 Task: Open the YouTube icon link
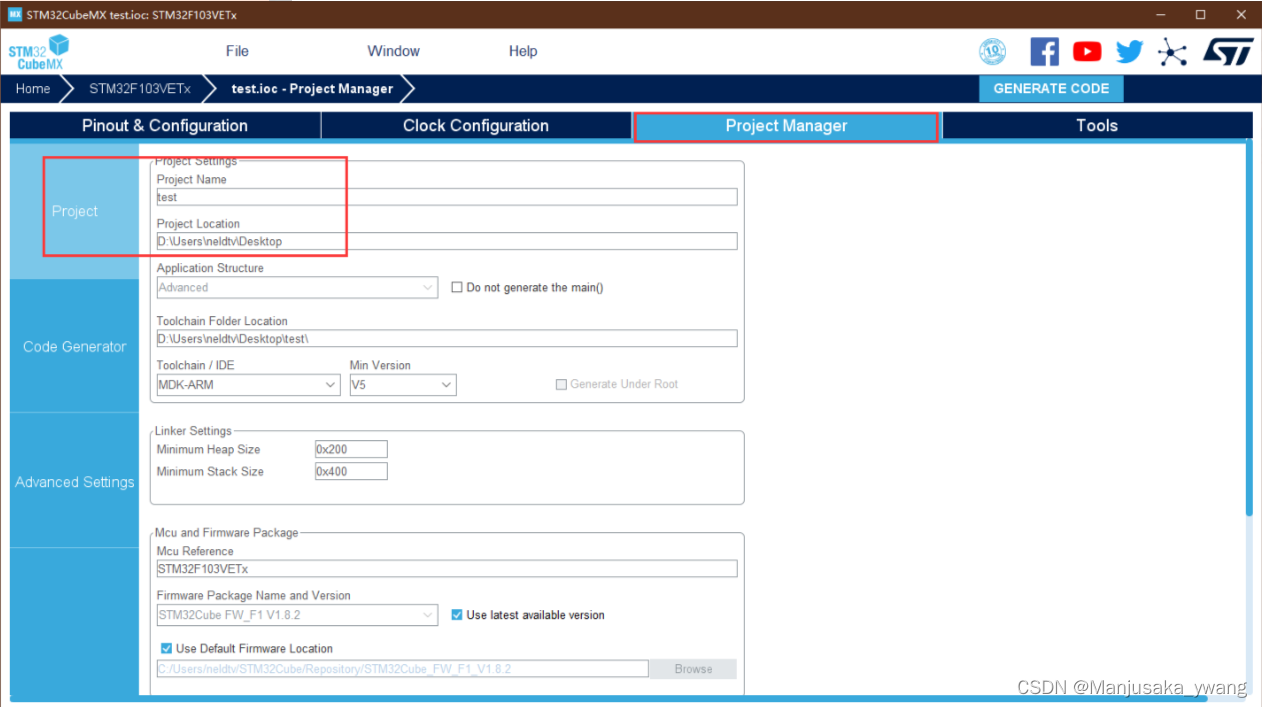click(x=1087, y=51)
